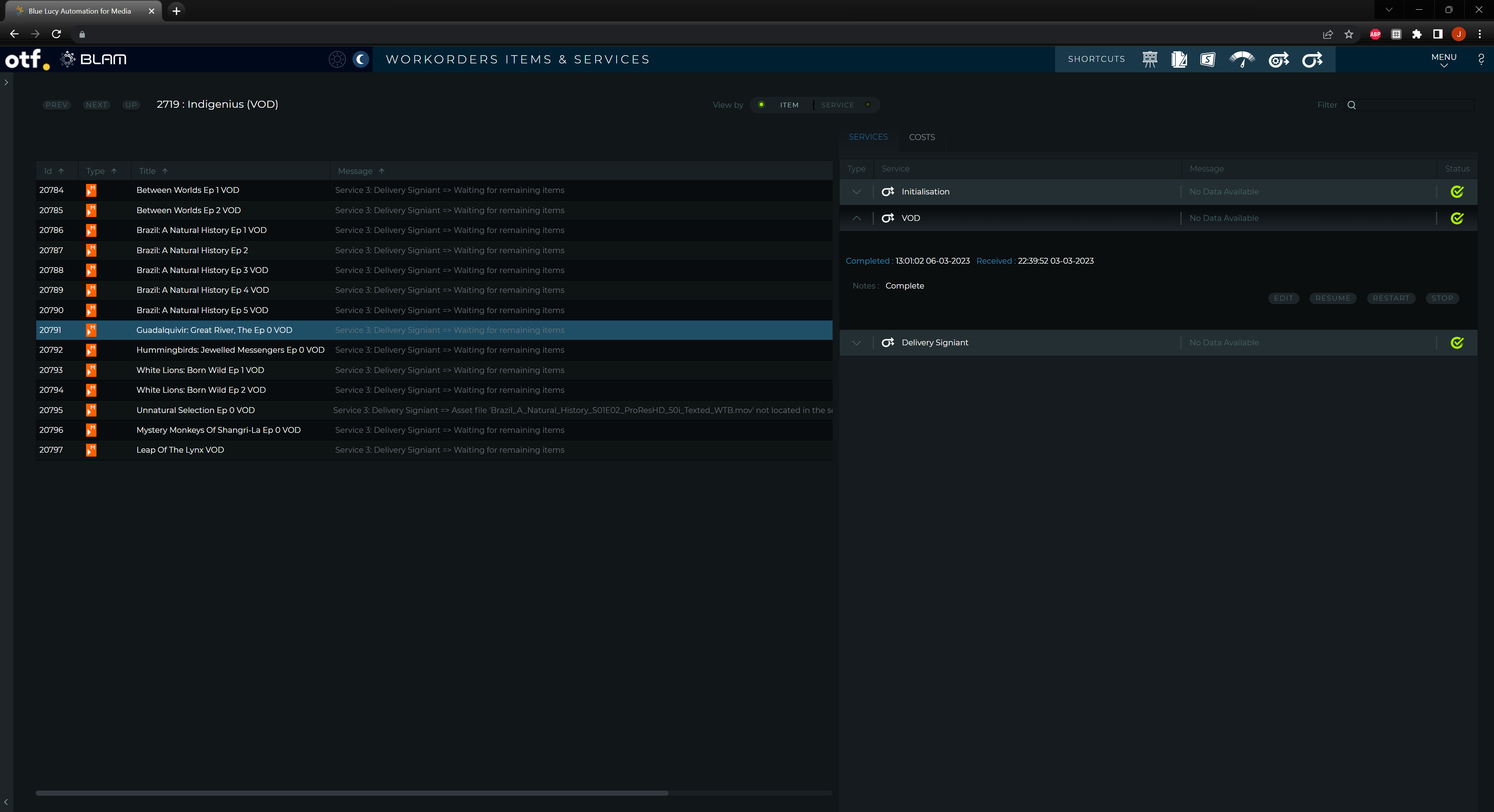The image size is (1494, 812).
Task: Open the S screen shortcut icon
Action: click(1208, 59)
